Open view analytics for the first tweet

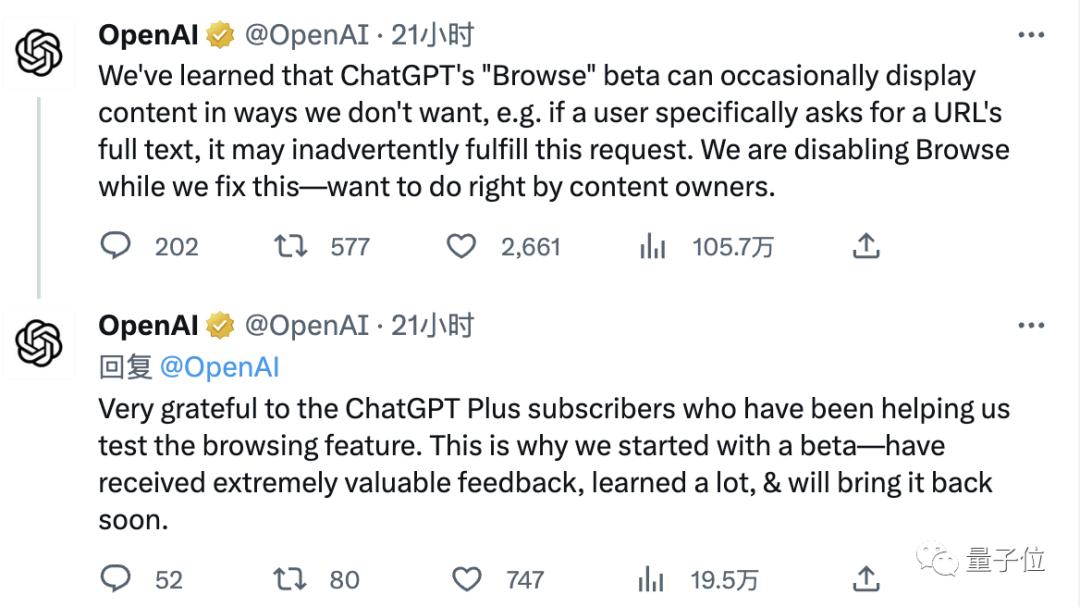click(651, 246)
